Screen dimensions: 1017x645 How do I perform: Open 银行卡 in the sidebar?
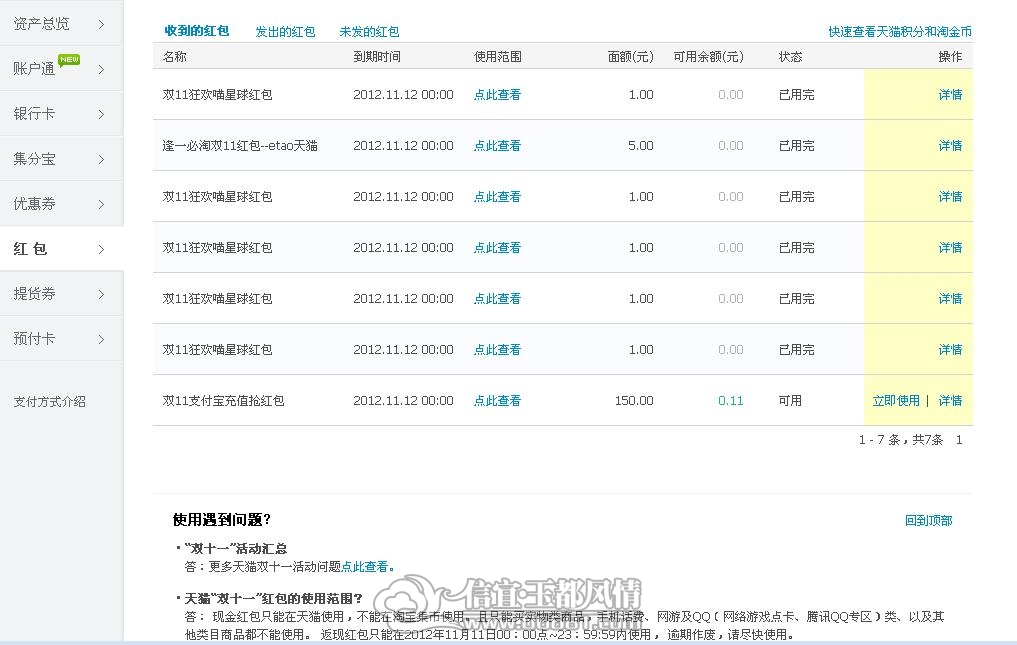click(x=34, y=114)
